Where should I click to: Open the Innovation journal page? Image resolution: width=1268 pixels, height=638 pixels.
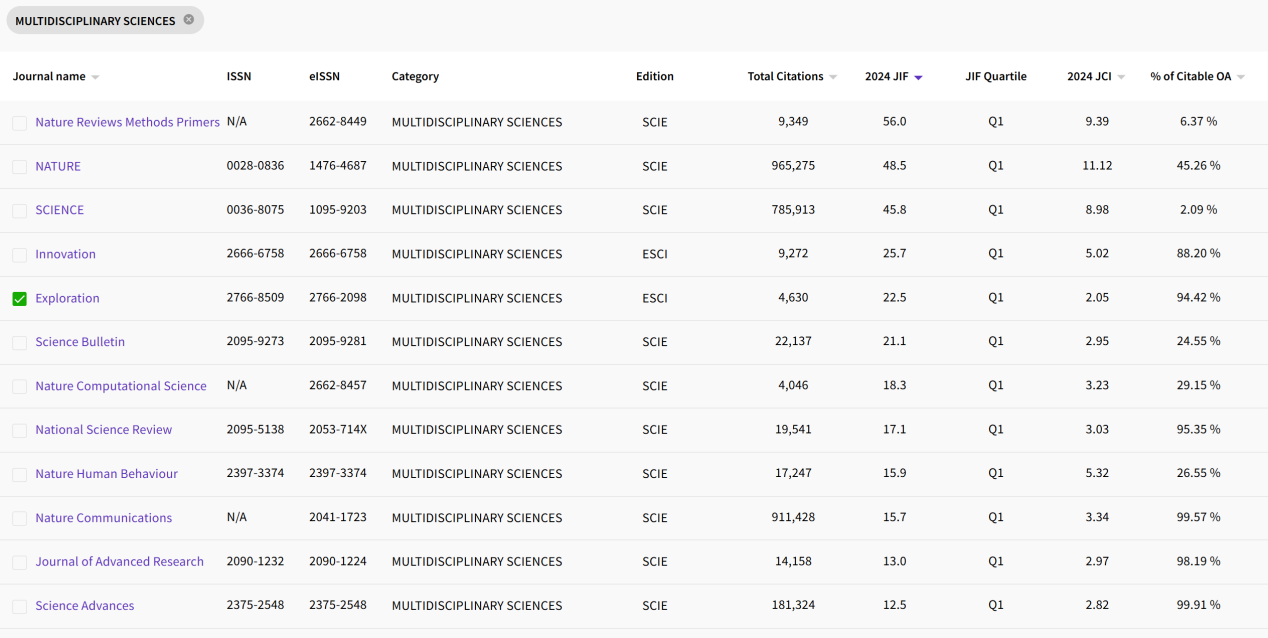click(x=65, y=254)
